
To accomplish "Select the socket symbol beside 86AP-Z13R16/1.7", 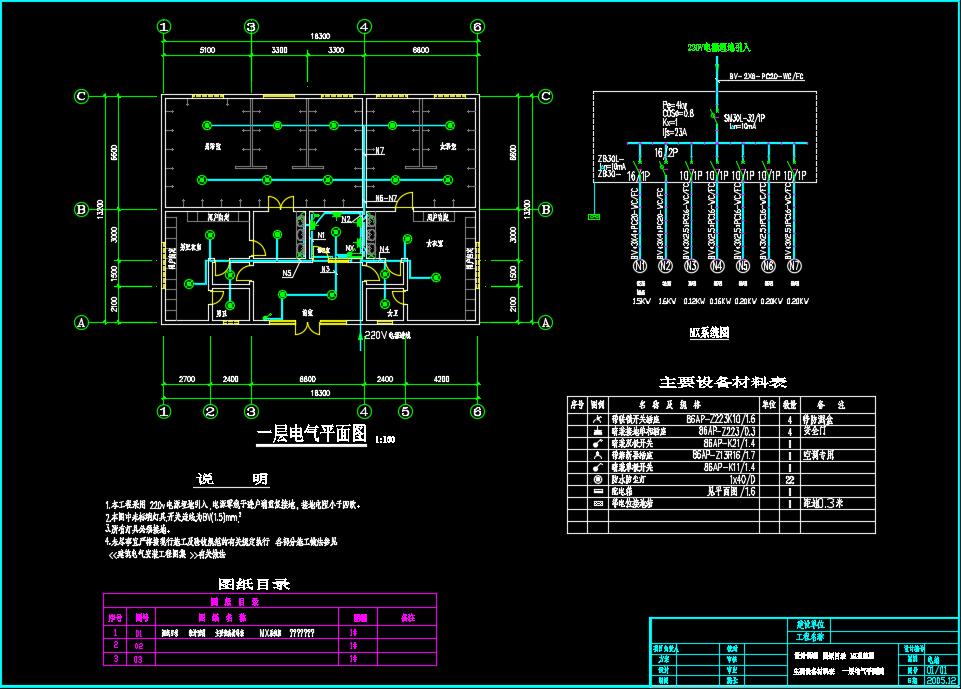I will [598, 455].
